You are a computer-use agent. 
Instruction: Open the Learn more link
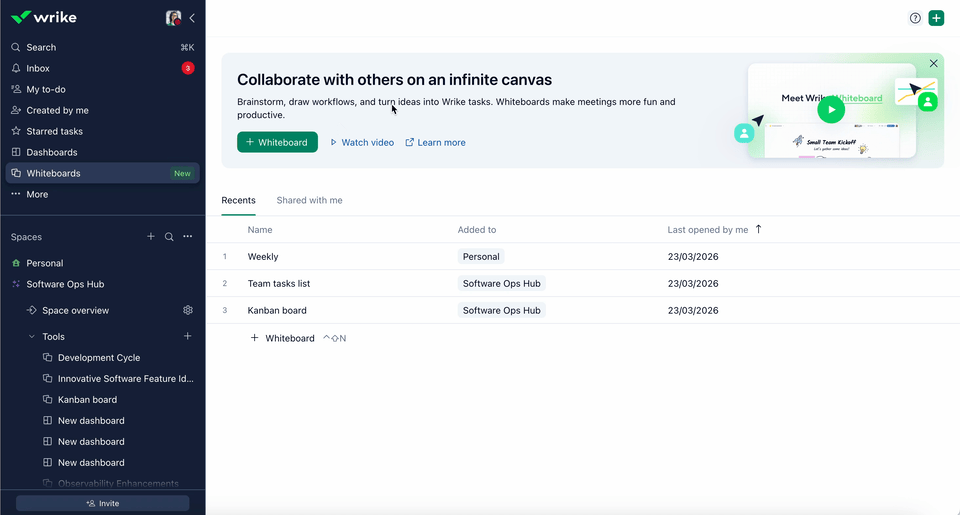pyautogui.click(x=435, y=142)
